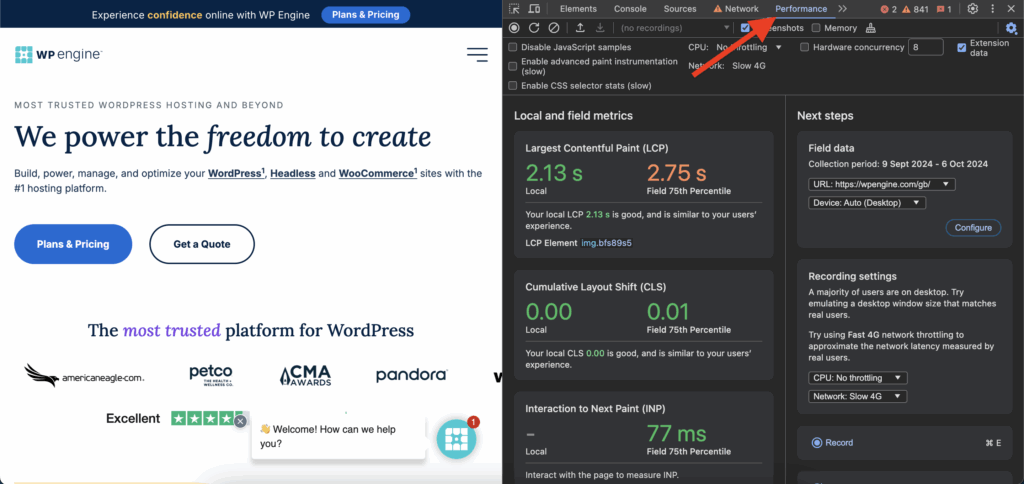Open Recording settings Network Slow 4G dropdown
This screenshot has width=1024, height=484.
tap(857, 396)
